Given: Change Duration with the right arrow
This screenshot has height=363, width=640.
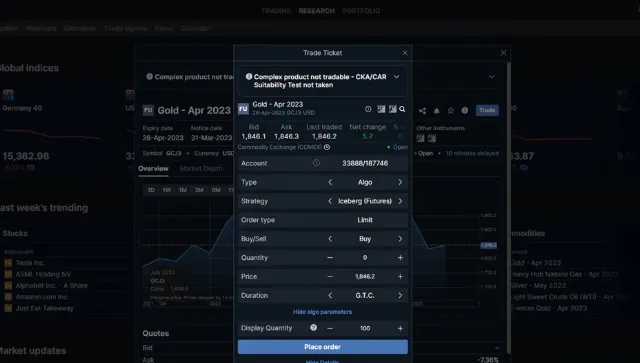Looking at the screenshot, I should click(400, 295).
